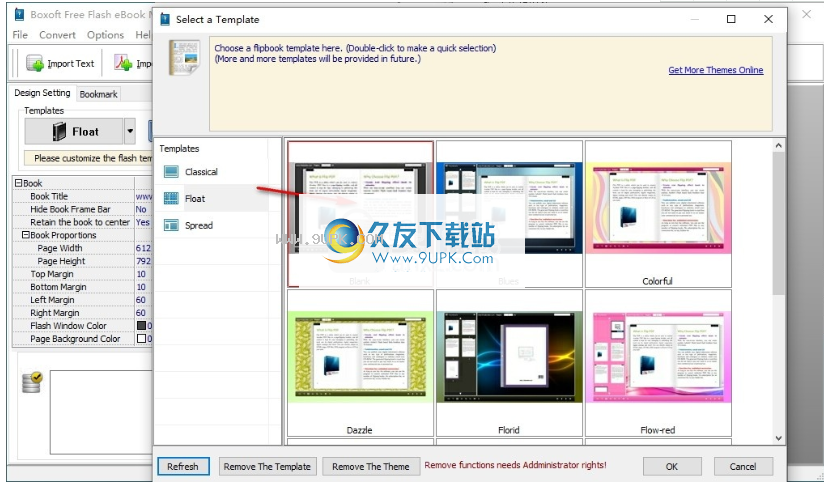The width and height of the screenshot is (824, 483).
Task: Select the Flow-red template thumbnail
Action: 658,363
